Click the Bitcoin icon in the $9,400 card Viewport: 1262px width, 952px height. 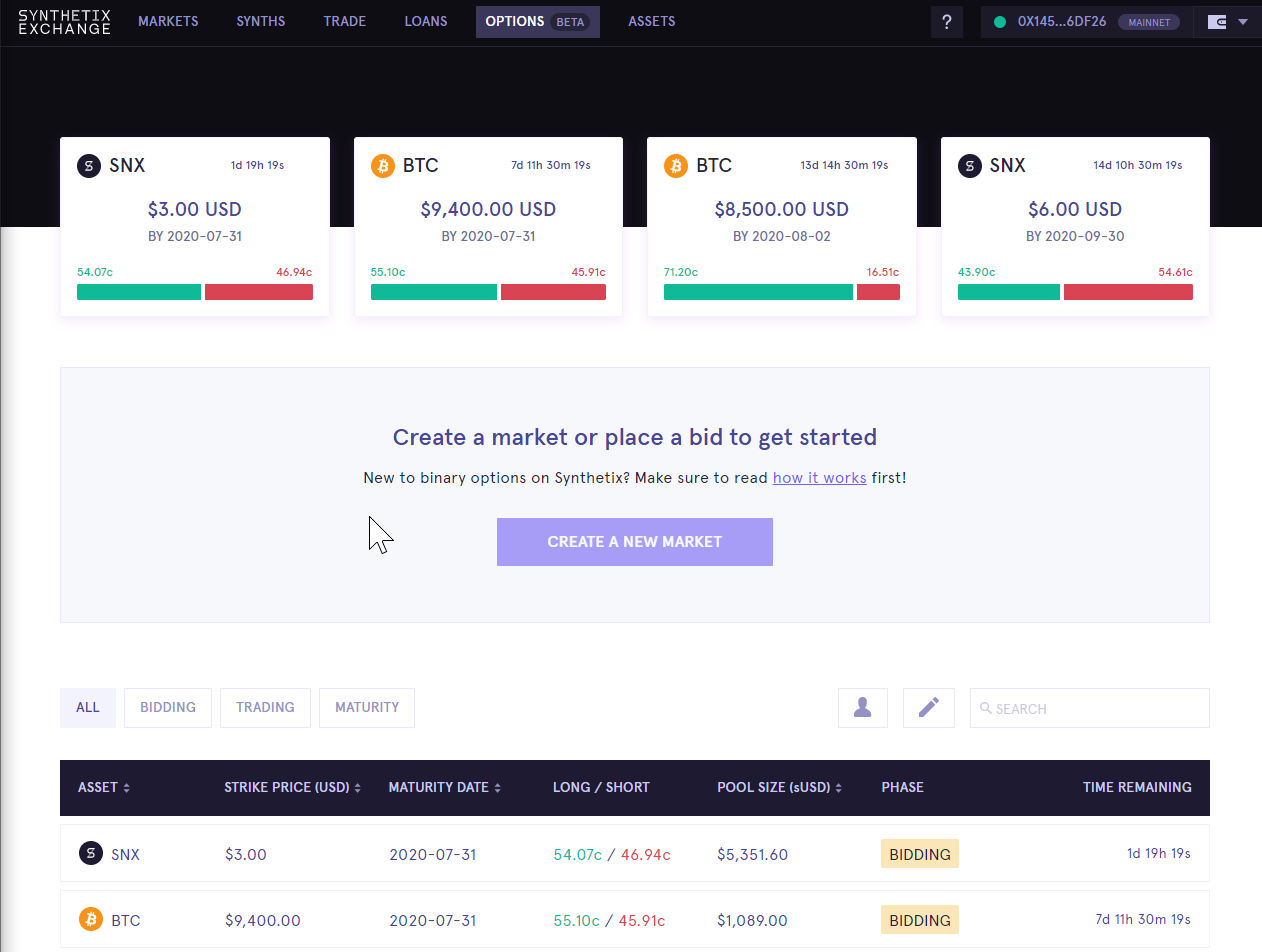[383, 166]
